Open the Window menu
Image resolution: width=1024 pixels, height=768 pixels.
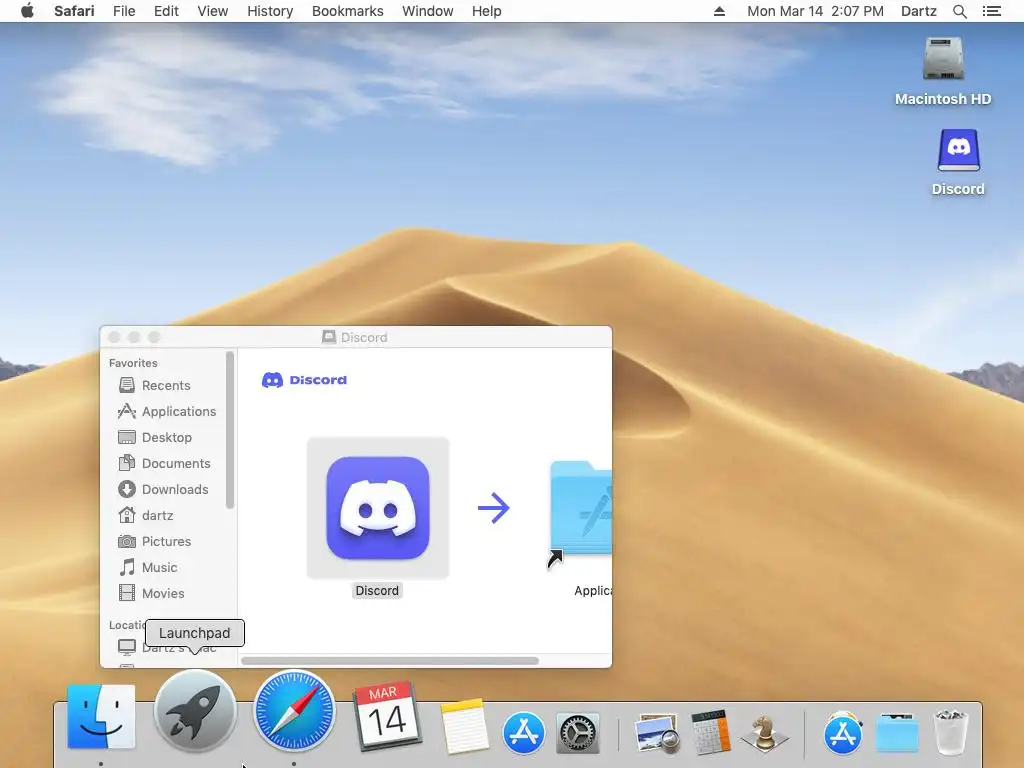(427, 11)
